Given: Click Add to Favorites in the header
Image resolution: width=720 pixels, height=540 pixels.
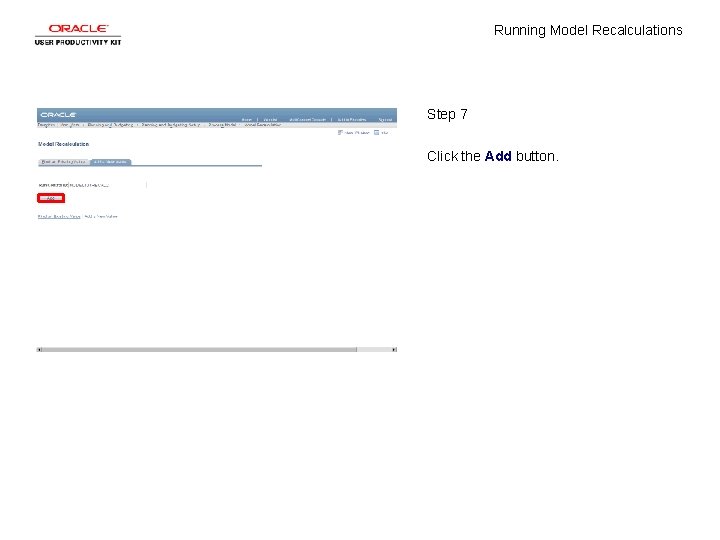Looking at the screenshot, I should [x=352, y=119].
